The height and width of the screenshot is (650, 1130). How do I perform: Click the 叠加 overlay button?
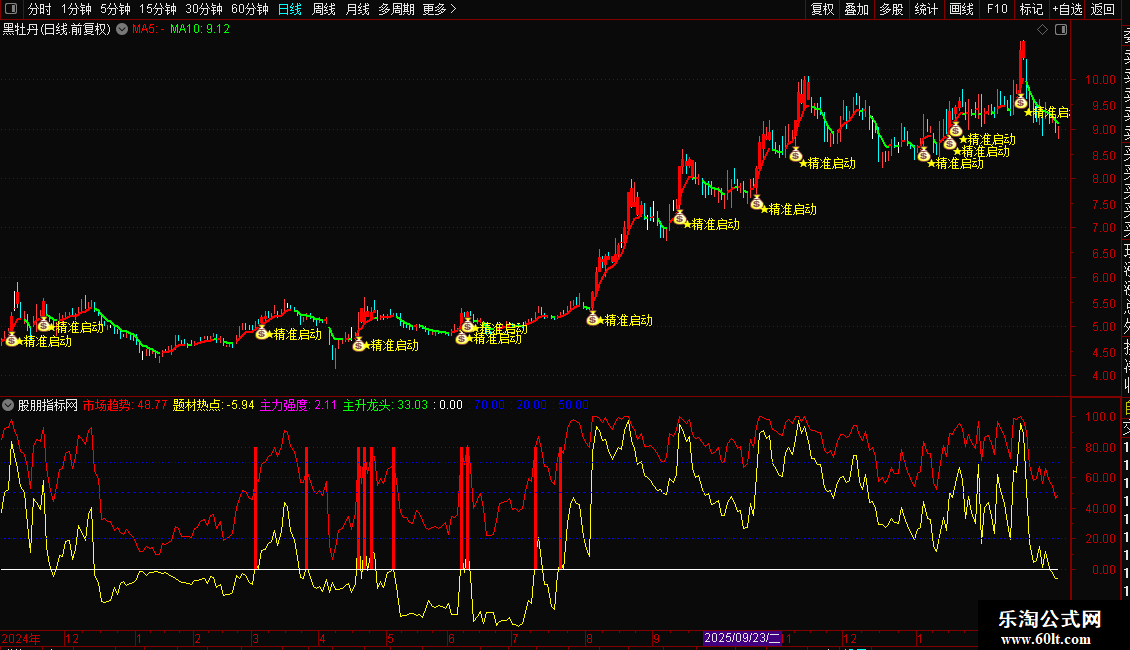857,9
